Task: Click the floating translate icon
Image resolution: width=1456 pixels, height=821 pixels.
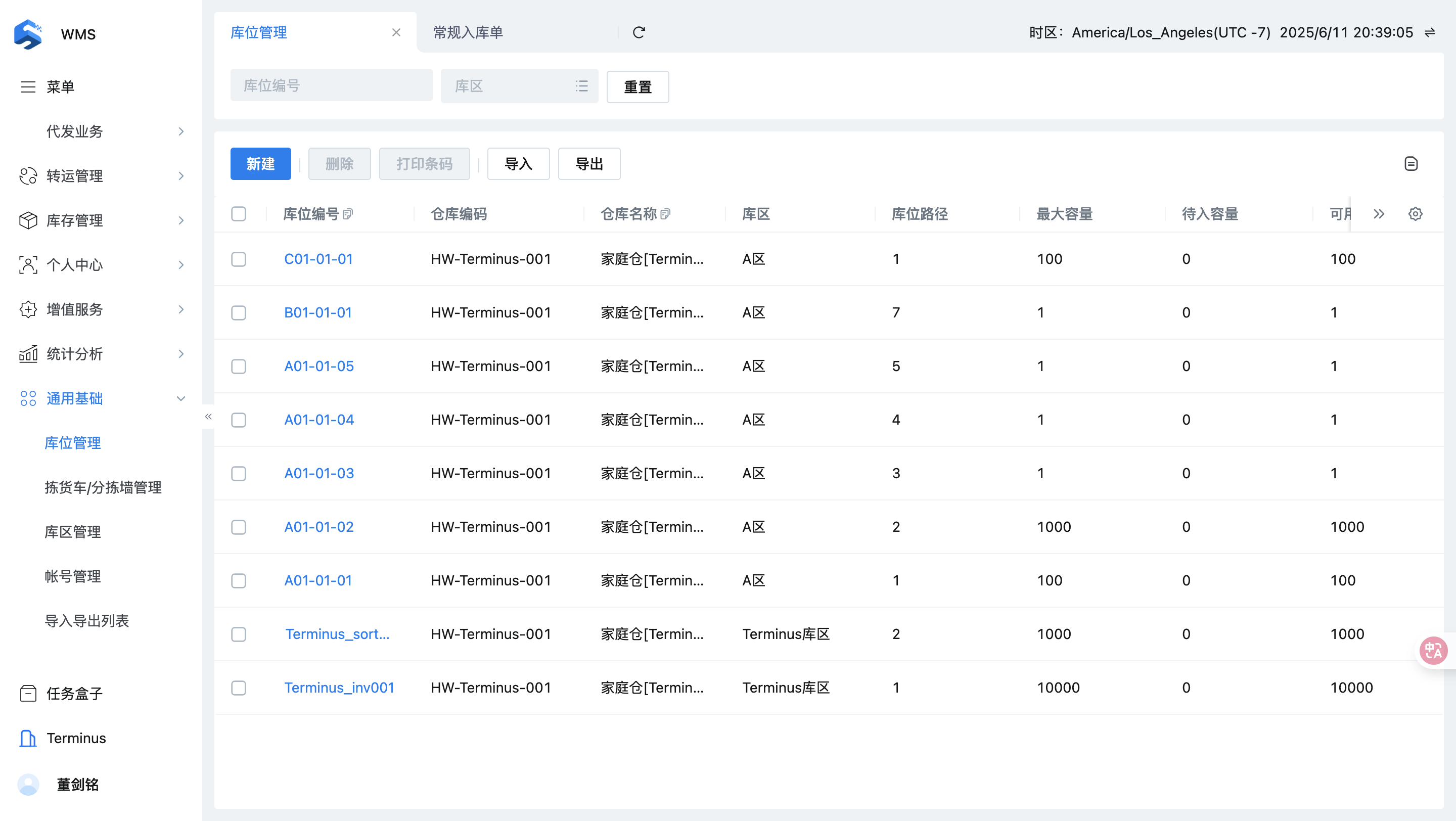Action: [x=1433, y=651]
